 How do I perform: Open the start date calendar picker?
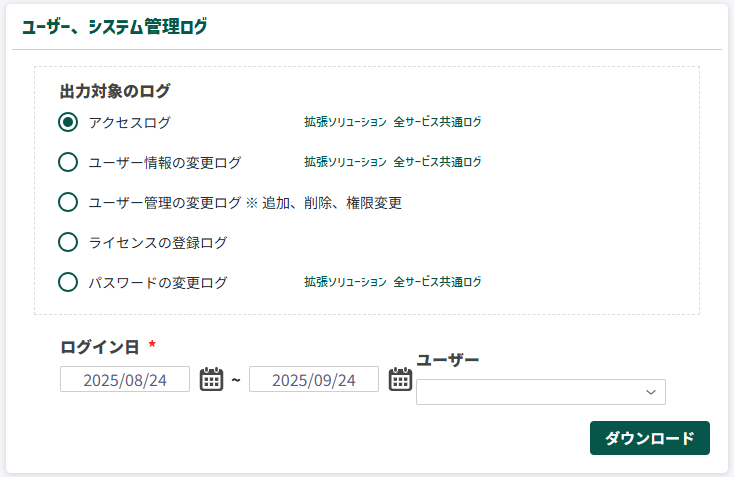tap(211, 380)
